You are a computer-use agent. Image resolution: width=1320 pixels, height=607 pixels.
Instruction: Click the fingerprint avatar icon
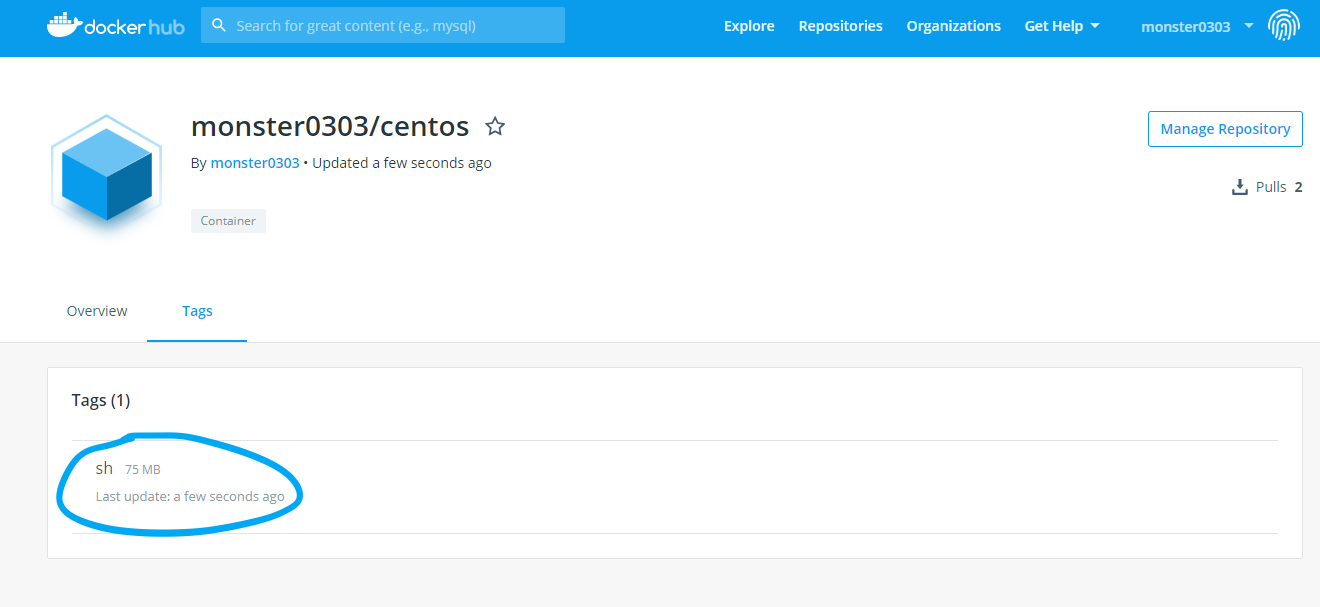pyautogui.click(x=1284, y=25)
